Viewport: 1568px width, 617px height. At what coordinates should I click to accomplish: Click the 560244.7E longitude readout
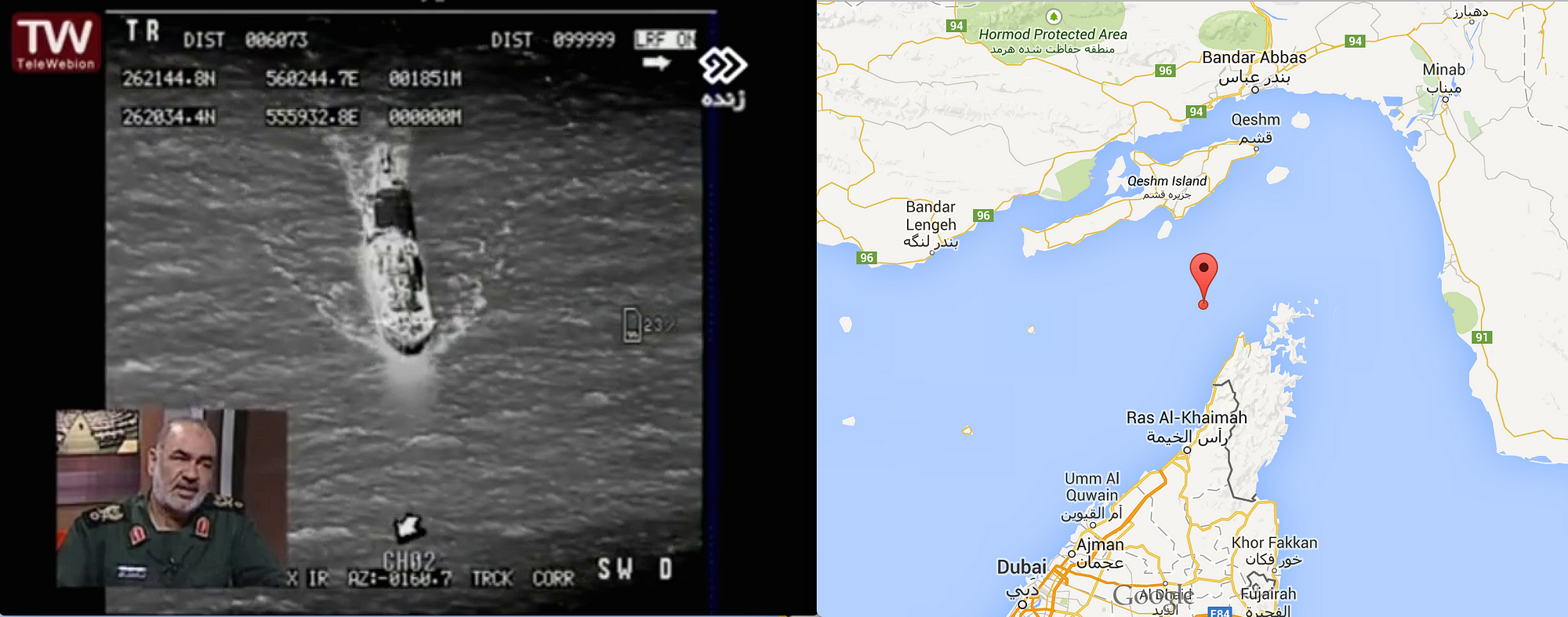[x=312, y=78]
